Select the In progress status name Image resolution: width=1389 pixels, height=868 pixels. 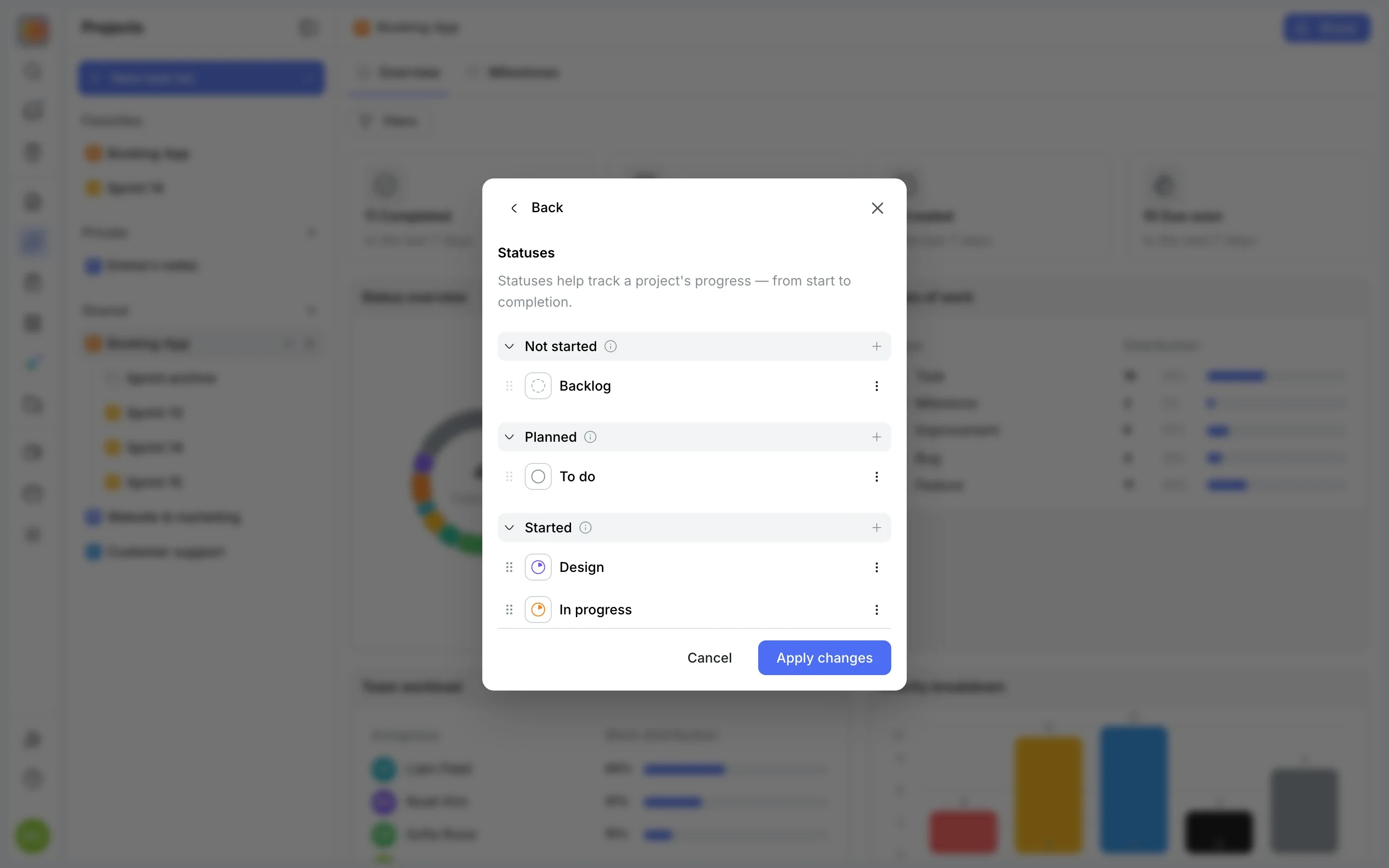pyautogui.click(x=595, y=610)
